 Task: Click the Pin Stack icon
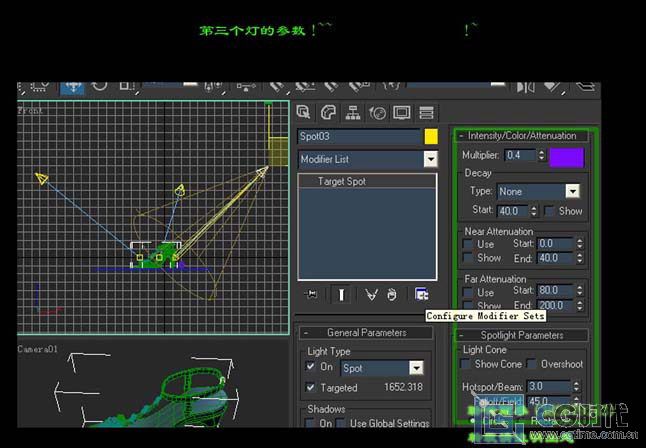pos(312,294)
